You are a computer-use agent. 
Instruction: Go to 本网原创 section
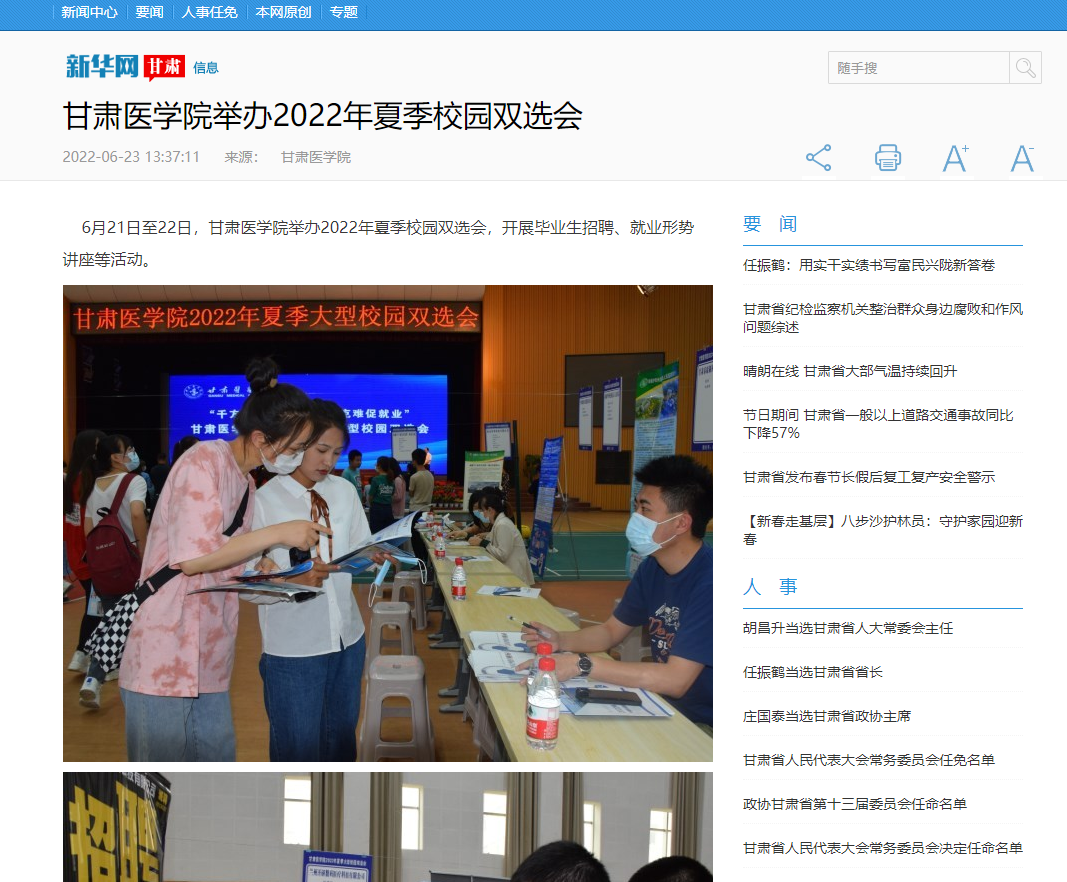tap(283, 12)
